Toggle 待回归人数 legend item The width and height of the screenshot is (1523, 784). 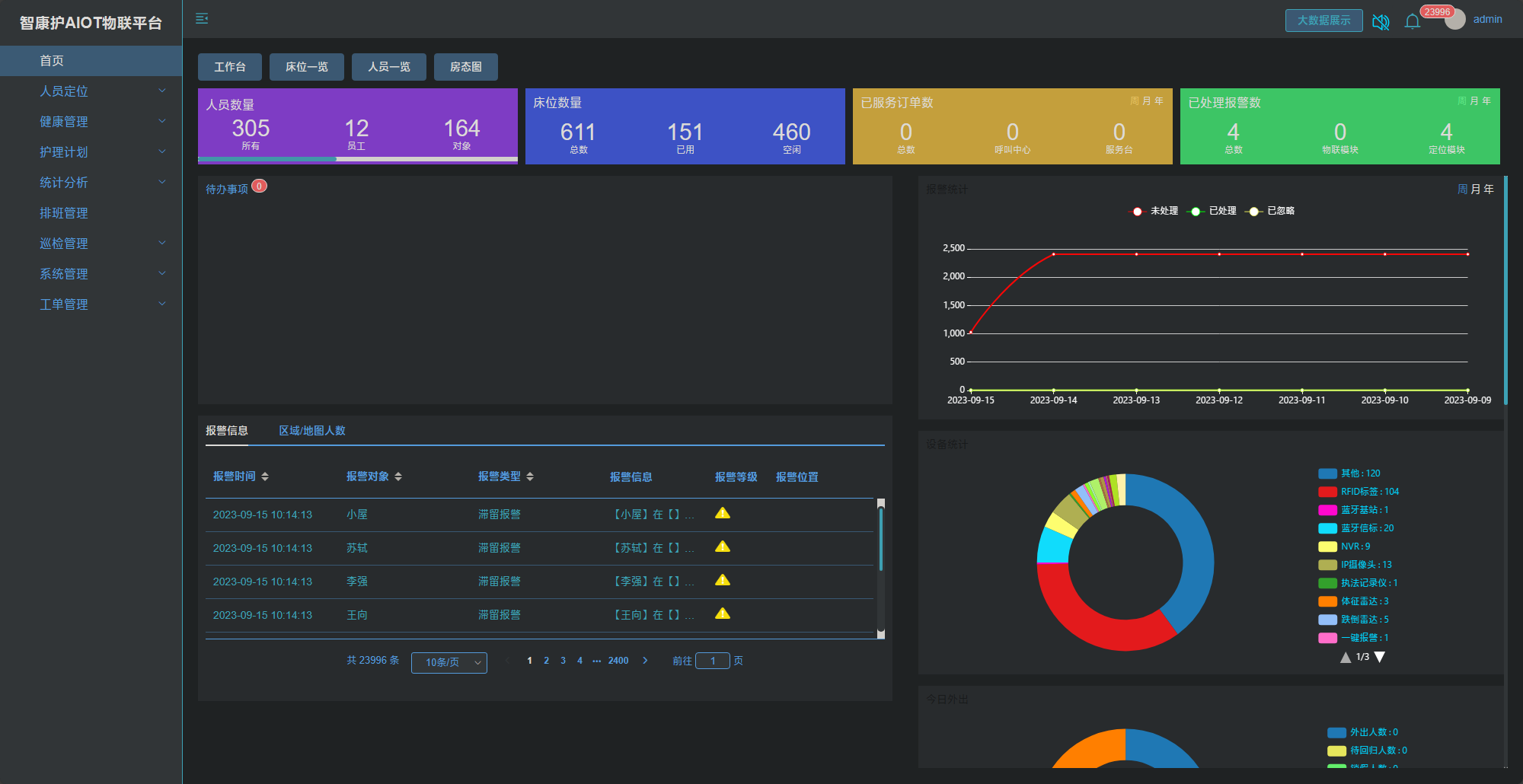point(1368,751)
